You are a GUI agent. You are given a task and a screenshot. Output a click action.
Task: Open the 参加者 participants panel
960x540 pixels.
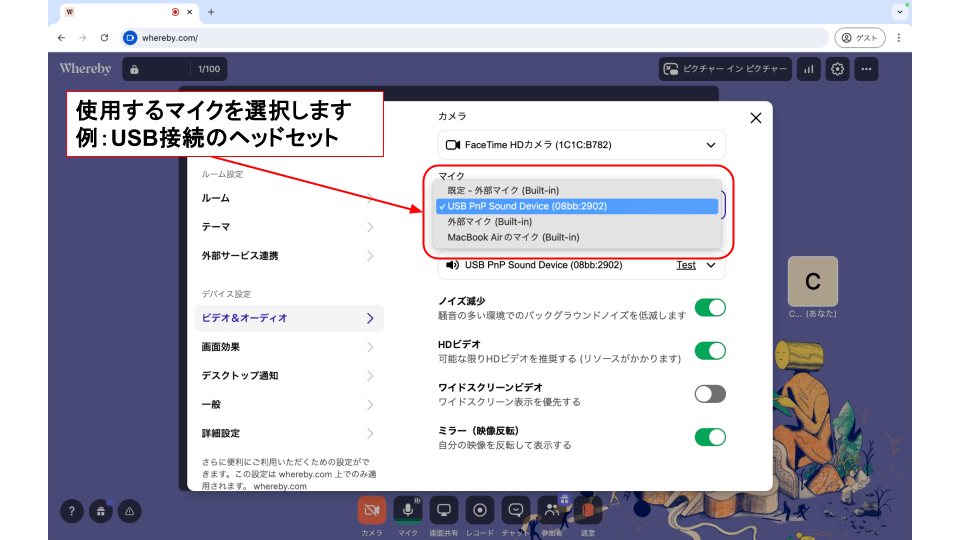[552, 510]
